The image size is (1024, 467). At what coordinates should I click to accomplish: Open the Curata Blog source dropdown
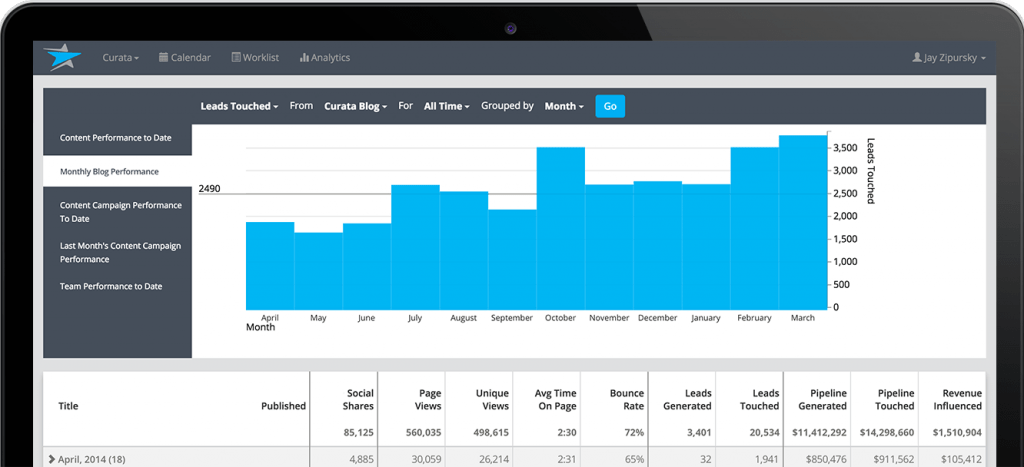(x=355, y=106)
